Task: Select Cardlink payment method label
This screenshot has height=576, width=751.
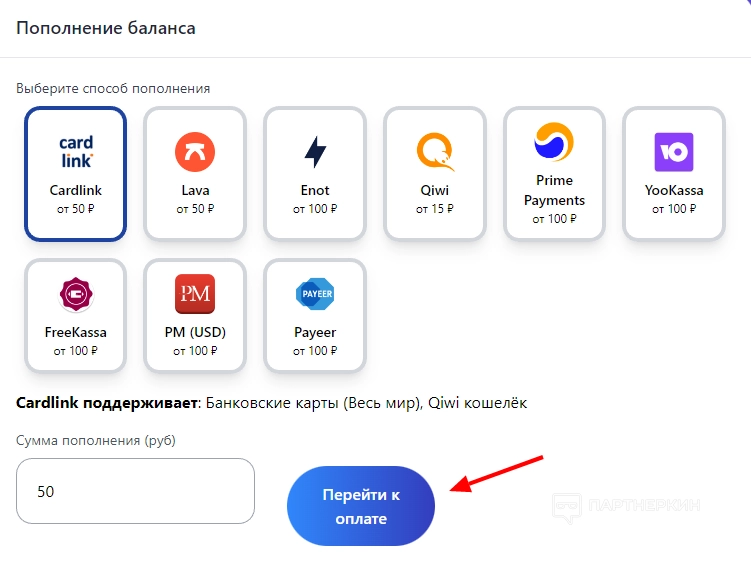Action: coord(76,190)
